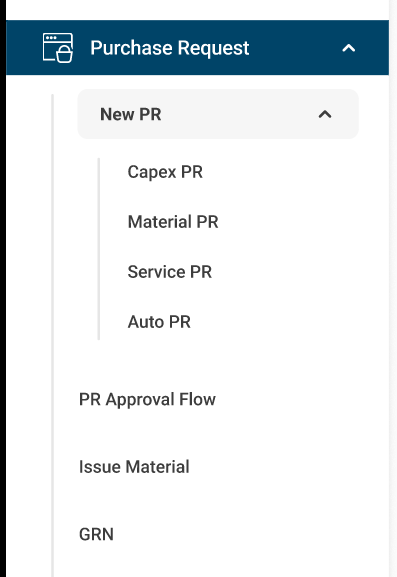The height and width of the screenshot is (577, 397).
Task: Navigate to the GRN page
Action: (x=96, y=535)
